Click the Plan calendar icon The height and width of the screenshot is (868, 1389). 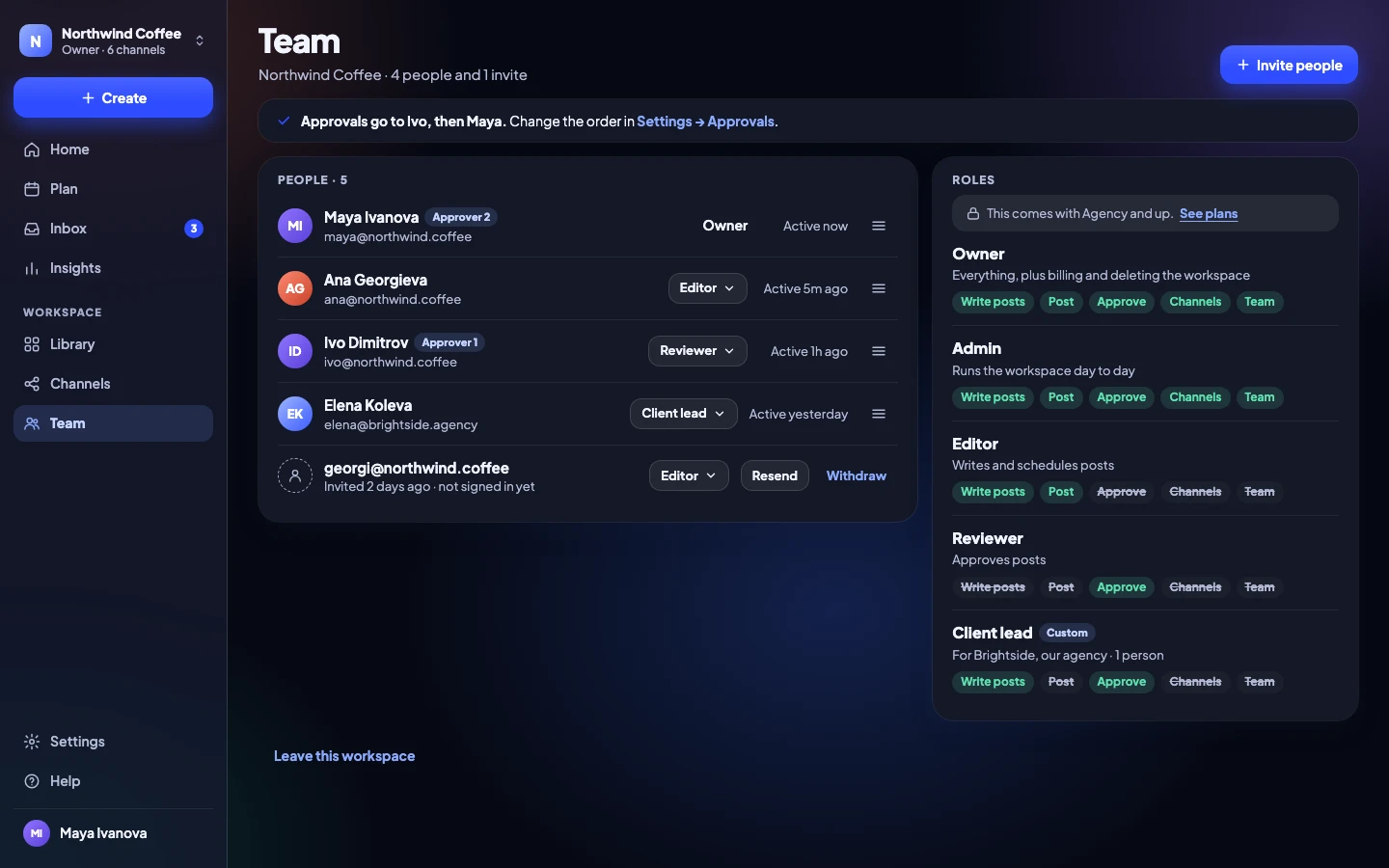tap(32, 189)
